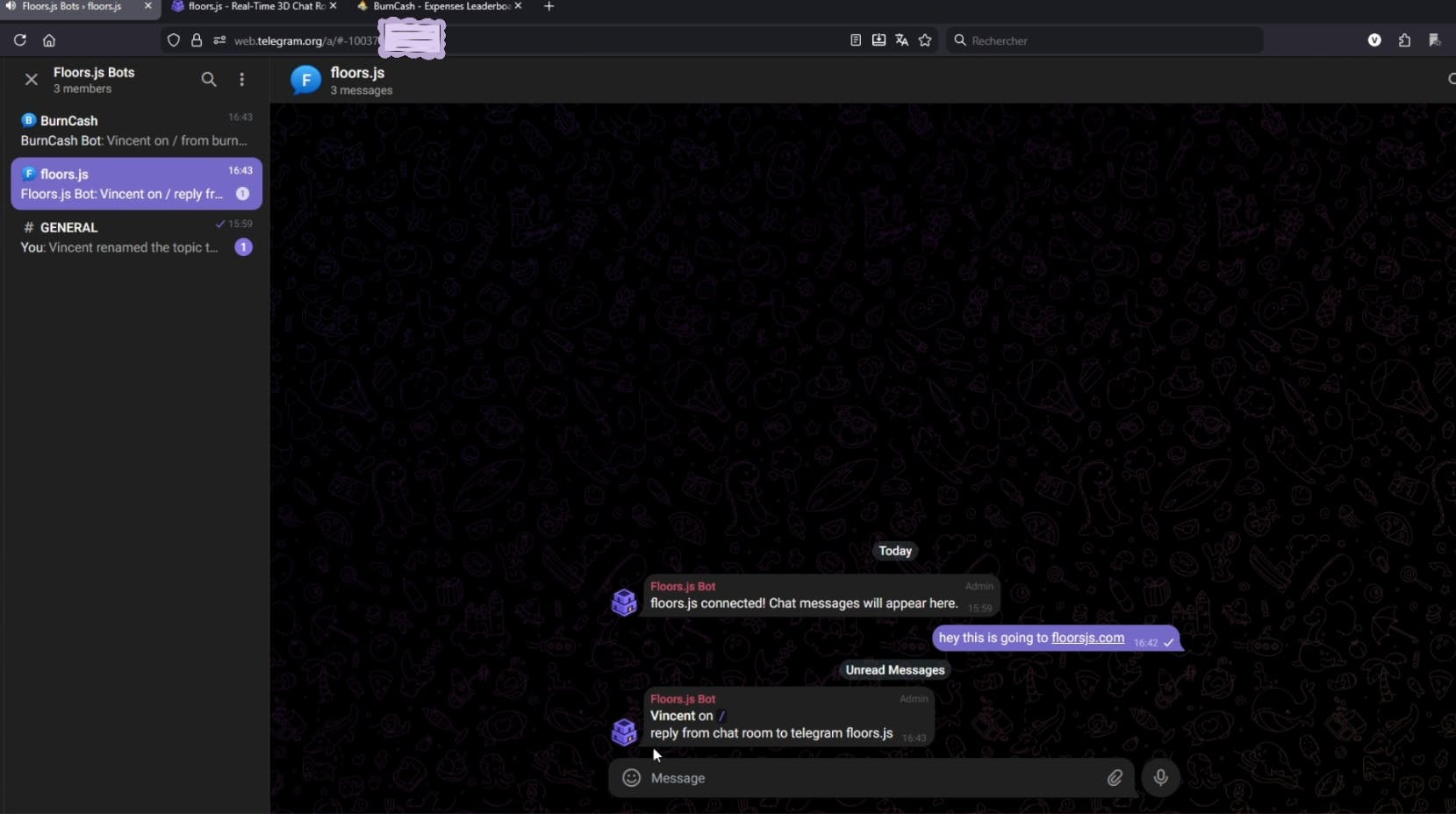Click the Message input field
This screenshot has width=1456, height=814.
pyautogui.click(x=873, y=778)
